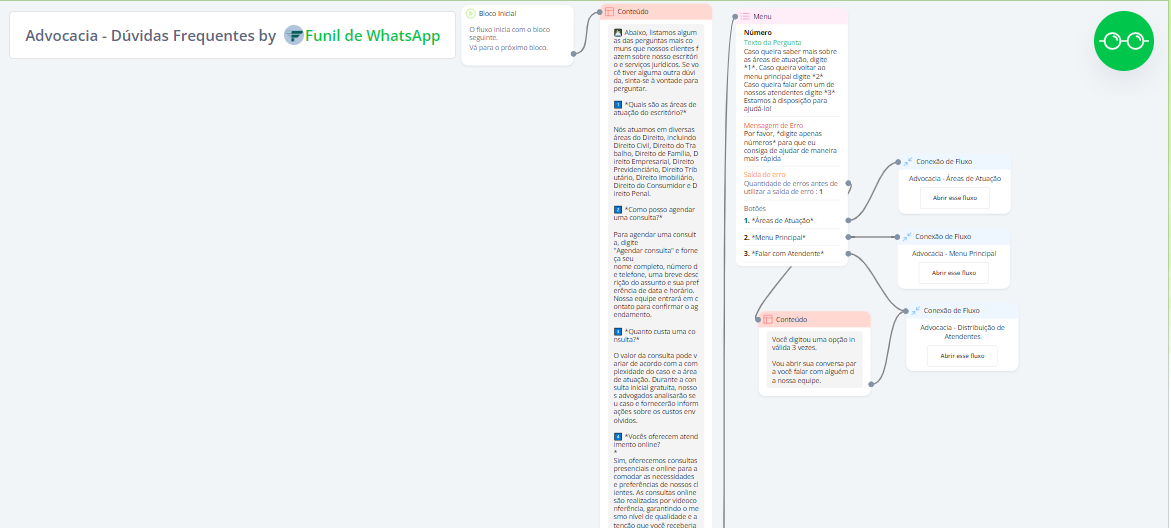Screen dimensions: 1171x528
Task: Click the Distribuição de Atendentes connection icon
Action: (915, 310)
